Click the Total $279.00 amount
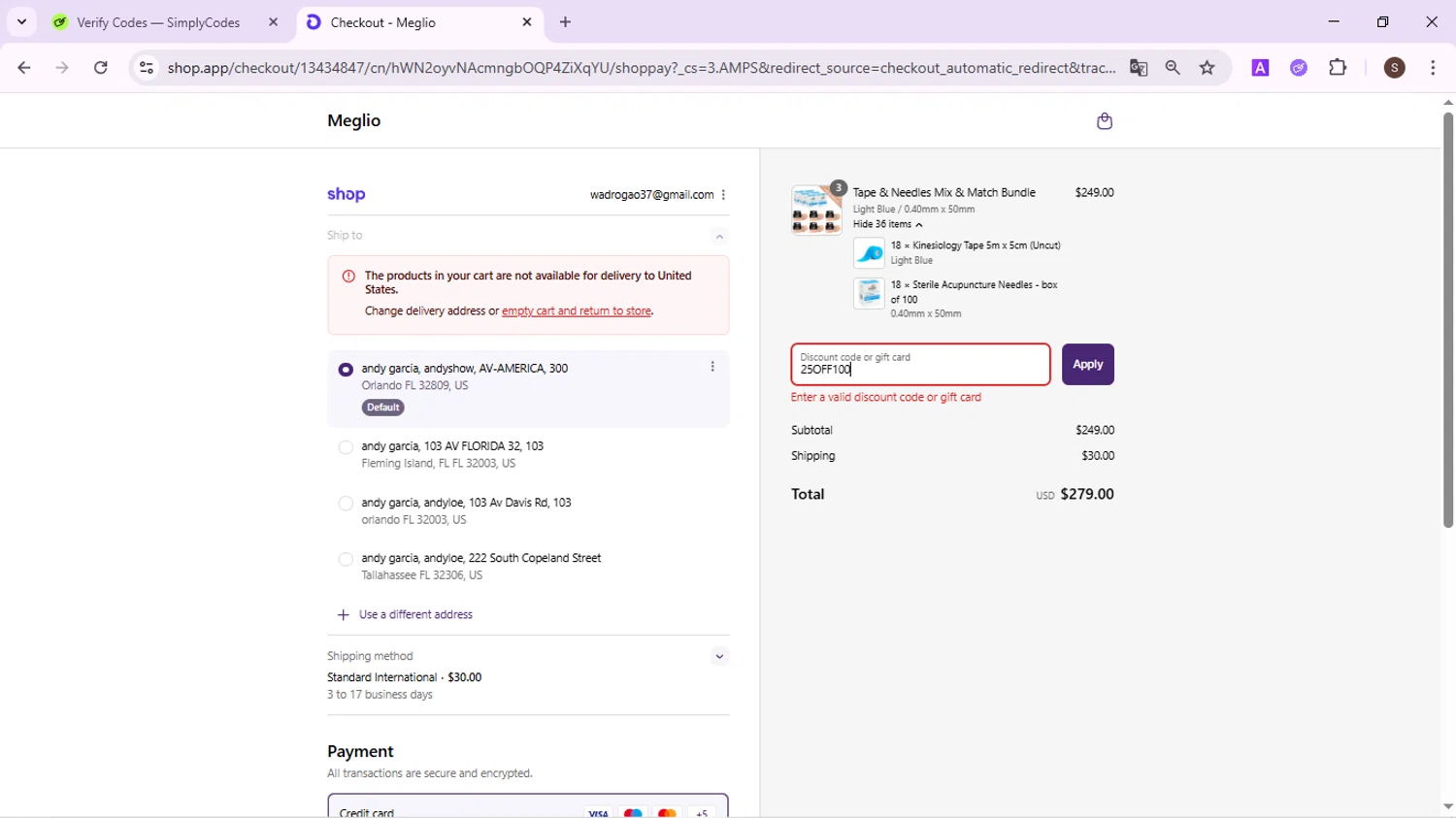The height and width of the screenshot is (818, 1456). point(1087,494)
